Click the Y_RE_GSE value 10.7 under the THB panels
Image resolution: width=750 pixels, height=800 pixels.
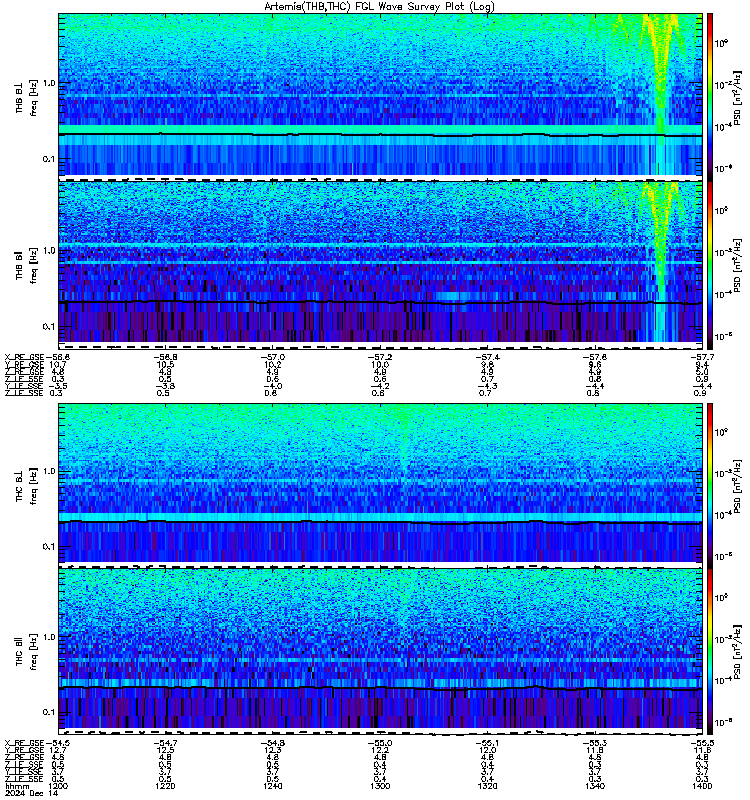click(x=58, y=365)
